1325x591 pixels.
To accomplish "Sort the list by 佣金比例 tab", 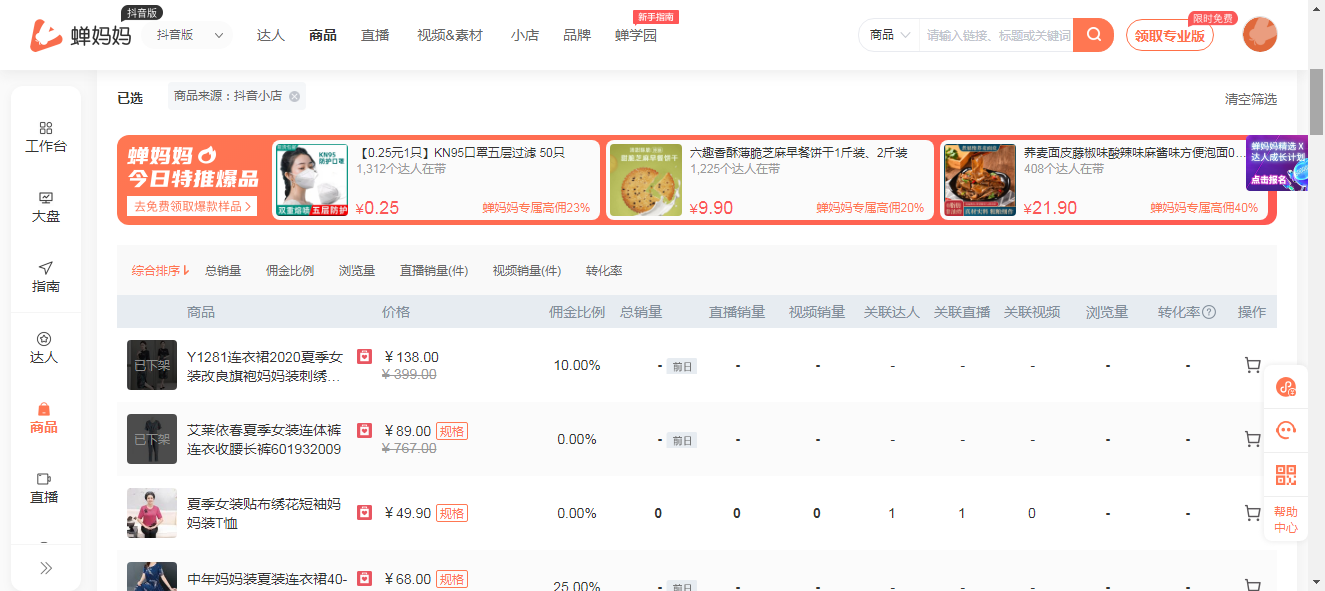I will point(290,271).
